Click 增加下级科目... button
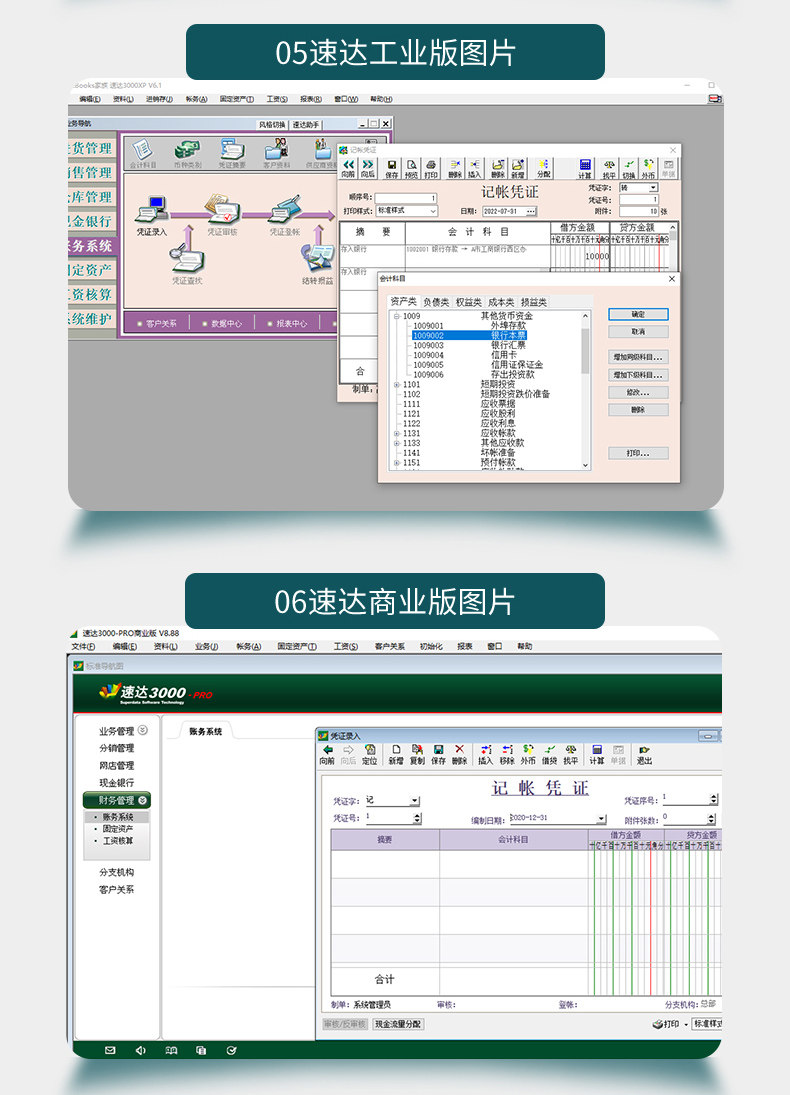This screenshot has width=790, height=1095. [x=638, y=376]
